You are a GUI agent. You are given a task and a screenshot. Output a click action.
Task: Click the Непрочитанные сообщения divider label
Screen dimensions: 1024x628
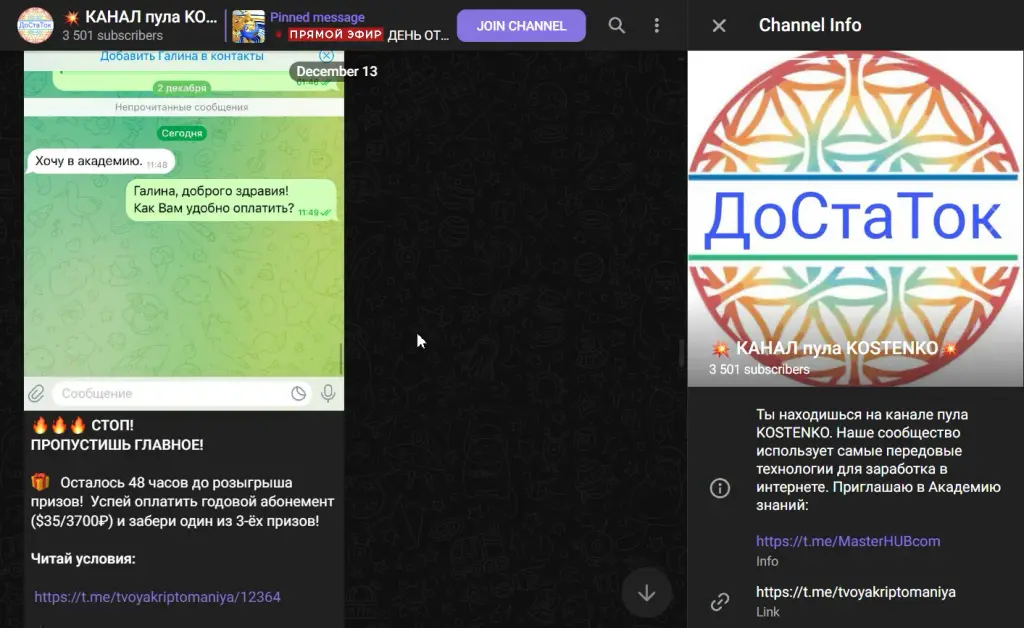pos(182,107)
